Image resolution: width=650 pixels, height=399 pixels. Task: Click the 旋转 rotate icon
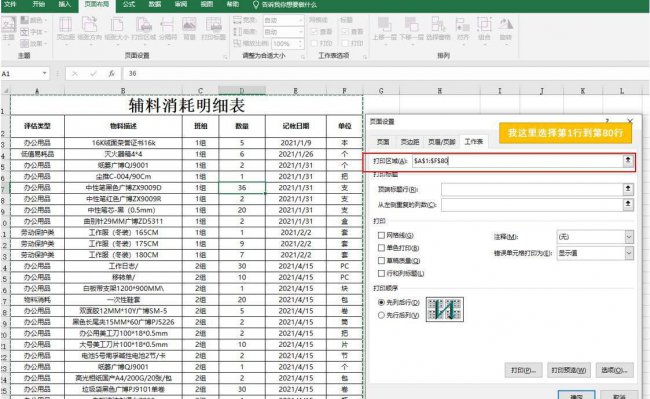pos(505,29)
